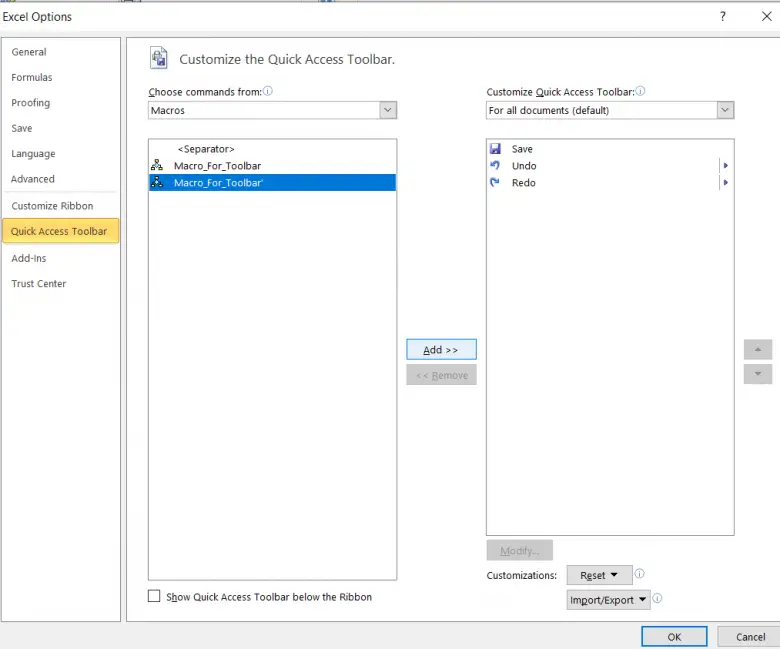Switch to the Customize Ribbon section

pyautogui.click(x=52, y=206)
